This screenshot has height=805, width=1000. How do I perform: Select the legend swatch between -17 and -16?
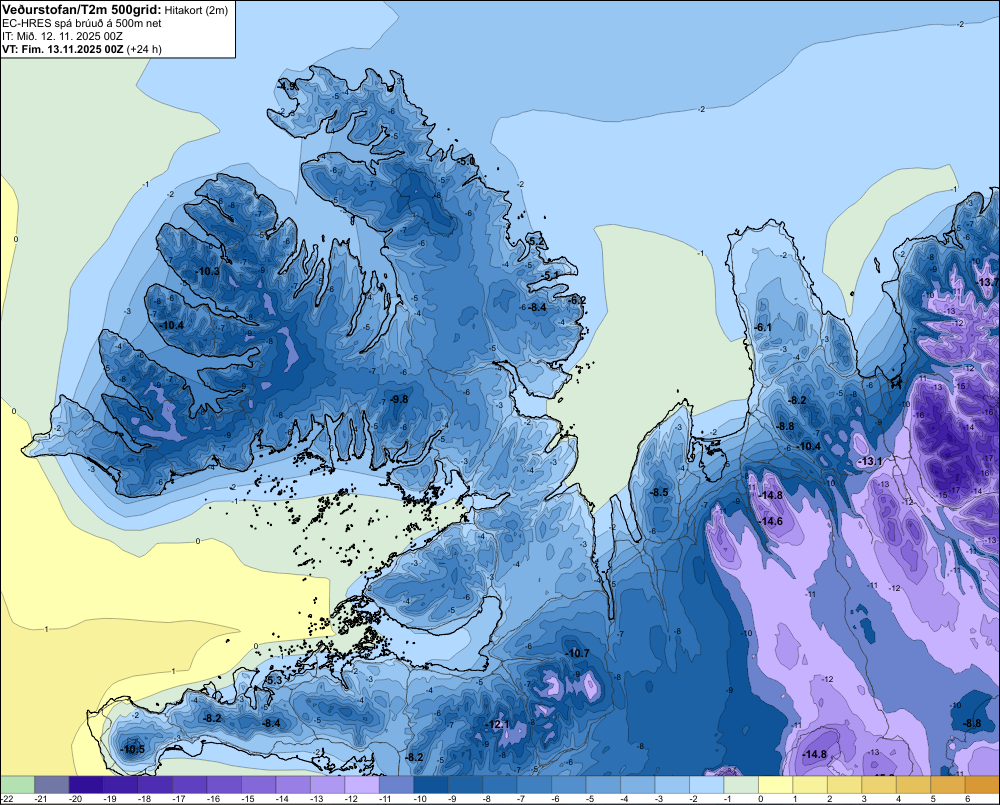(189, 784)
